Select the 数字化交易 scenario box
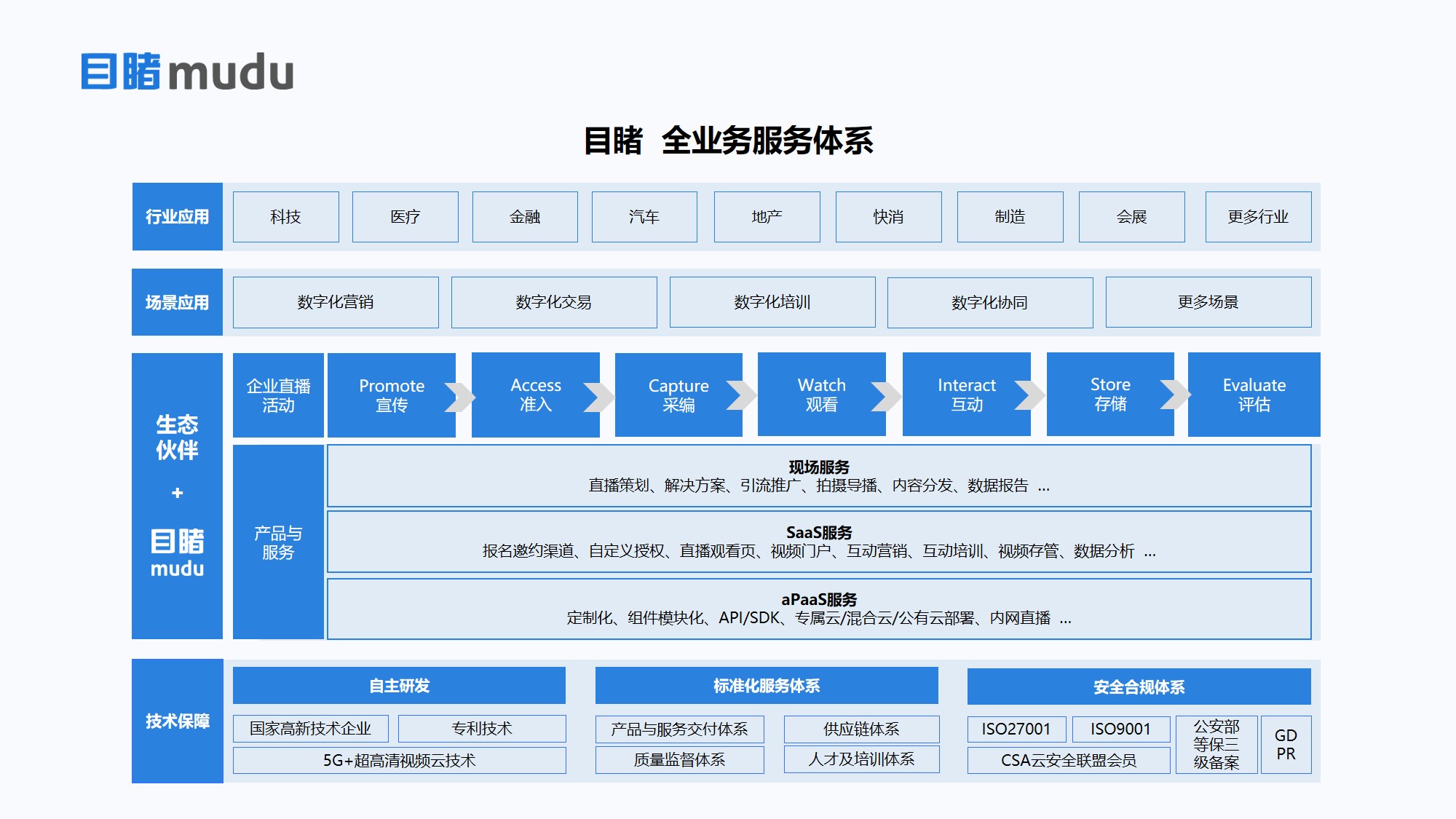Image resolution: width=1456 pixels, height=819 pixels. point(554,302)
